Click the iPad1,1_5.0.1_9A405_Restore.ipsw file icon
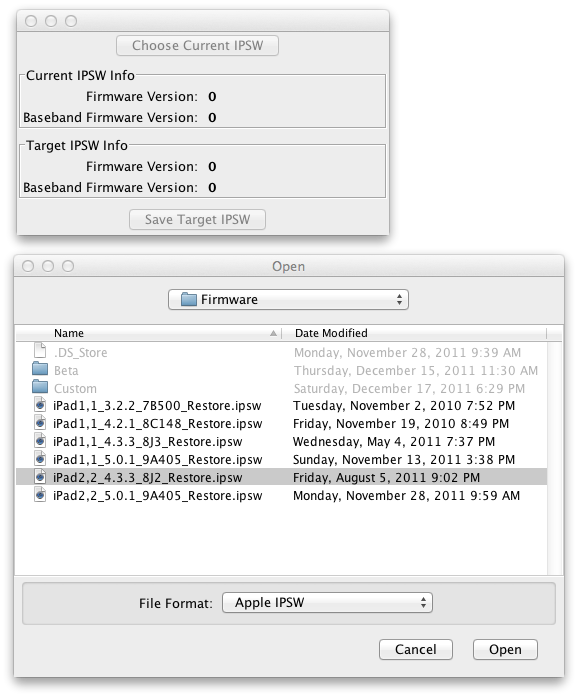 pyautogui.click(x=40, y=459)
